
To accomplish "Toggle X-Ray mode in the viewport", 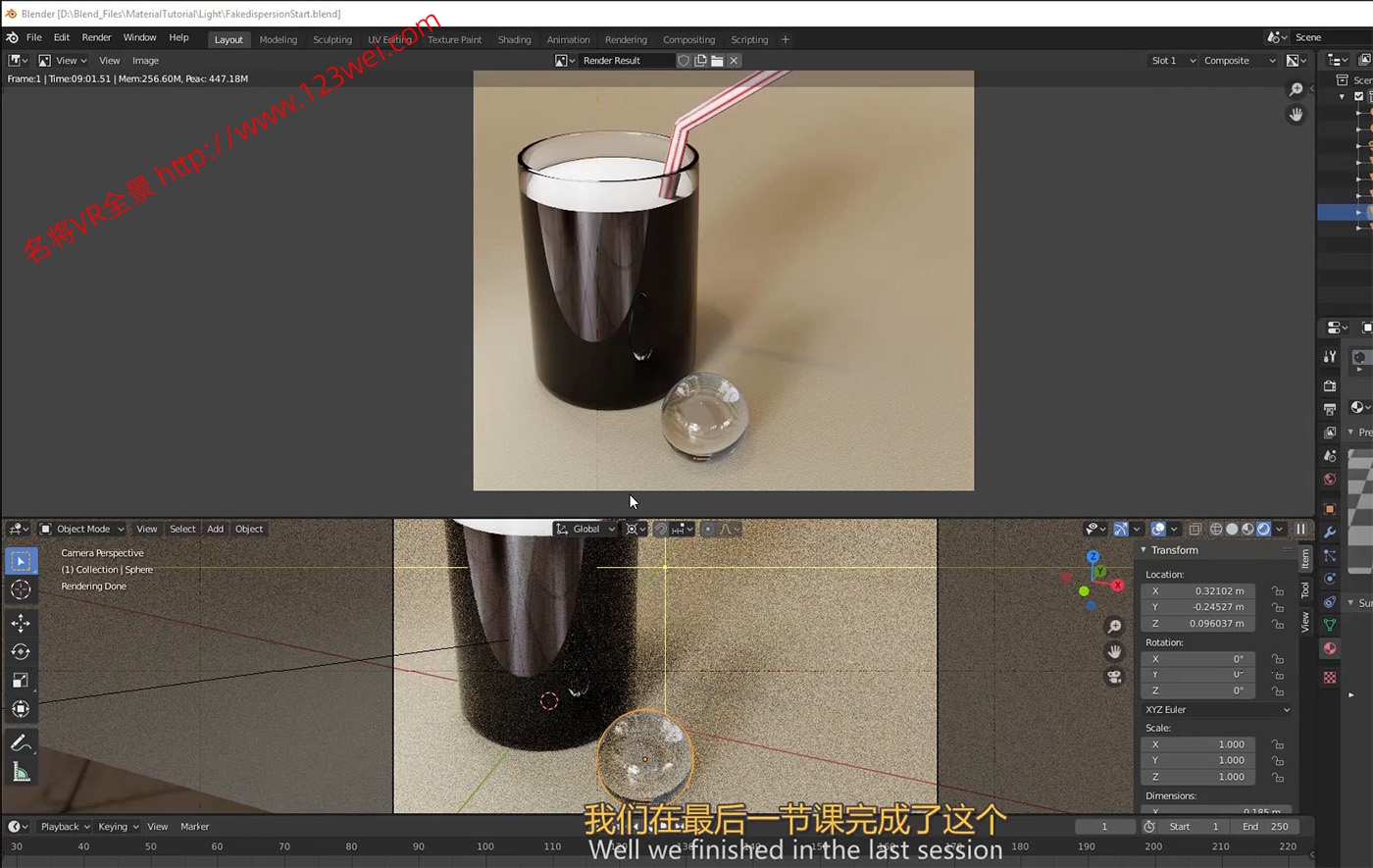I will pos(1195,530).
